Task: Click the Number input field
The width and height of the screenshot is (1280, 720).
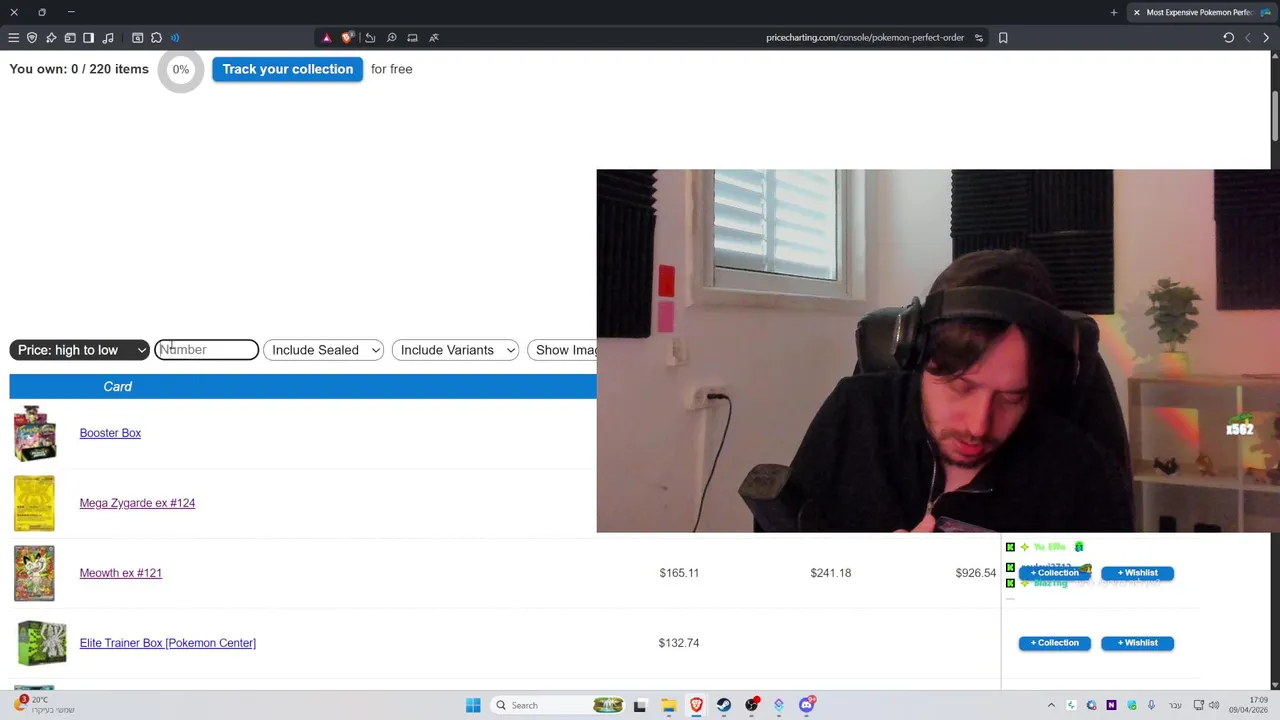Action: (207, 350)
